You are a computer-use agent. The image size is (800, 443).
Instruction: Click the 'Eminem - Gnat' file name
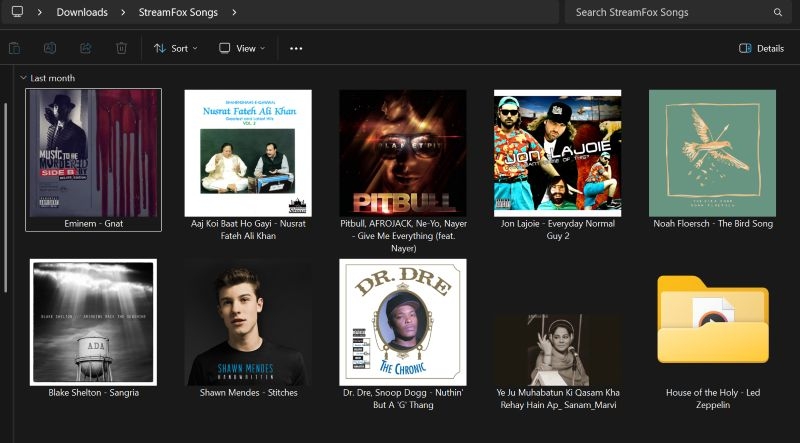point(93,224)
